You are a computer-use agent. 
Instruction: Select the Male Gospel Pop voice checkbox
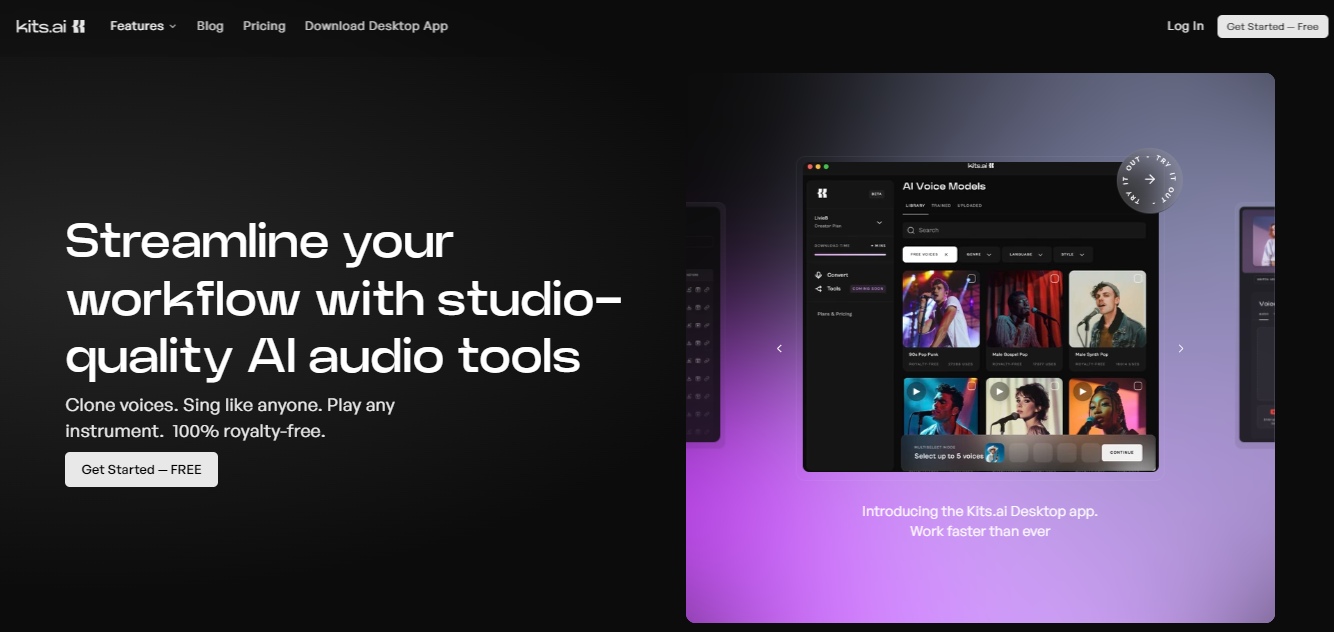click(x=1054, y=279)
